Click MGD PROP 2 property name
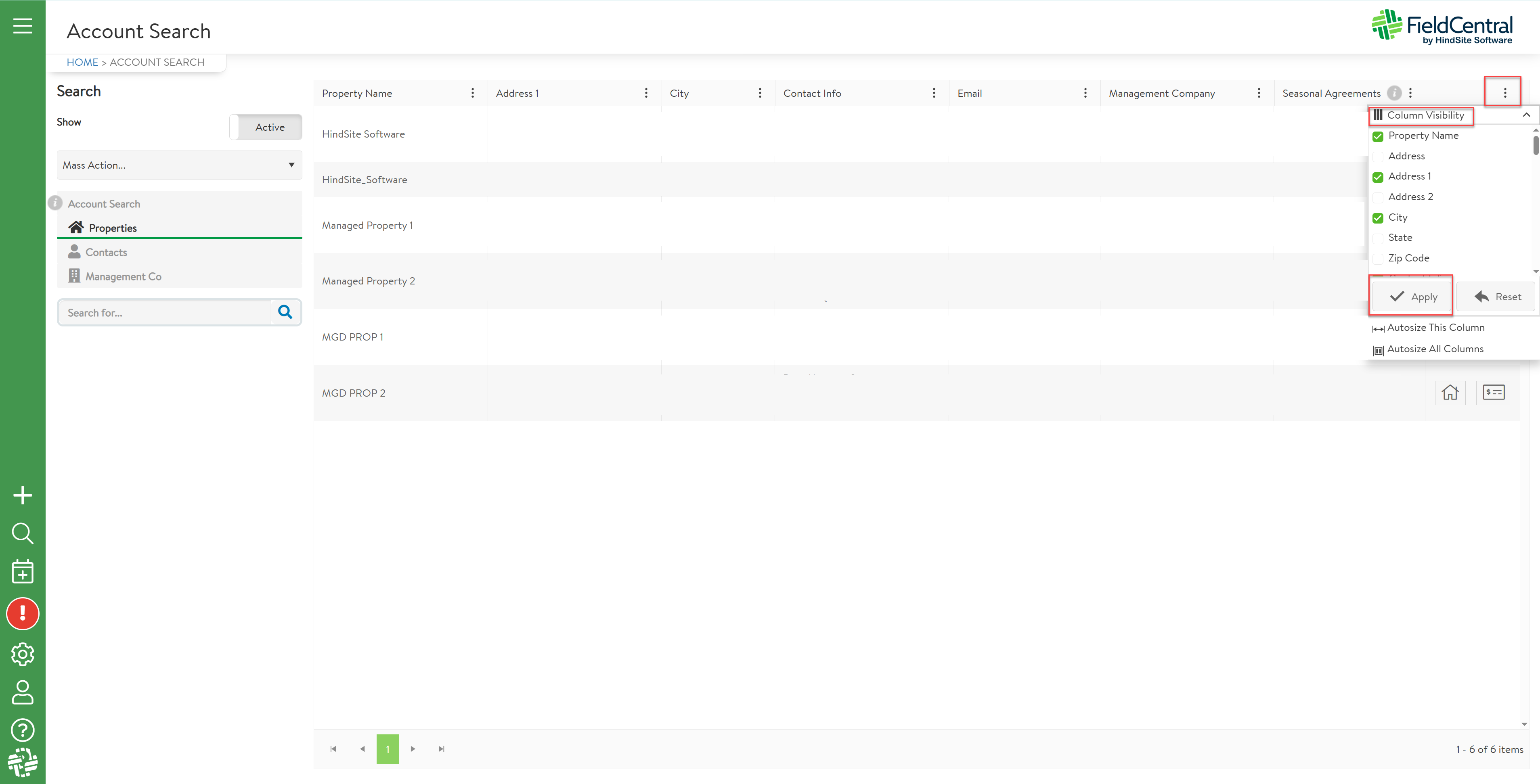Image resolution: width=1540 pixels, height=784 pixels. (354, 393)
